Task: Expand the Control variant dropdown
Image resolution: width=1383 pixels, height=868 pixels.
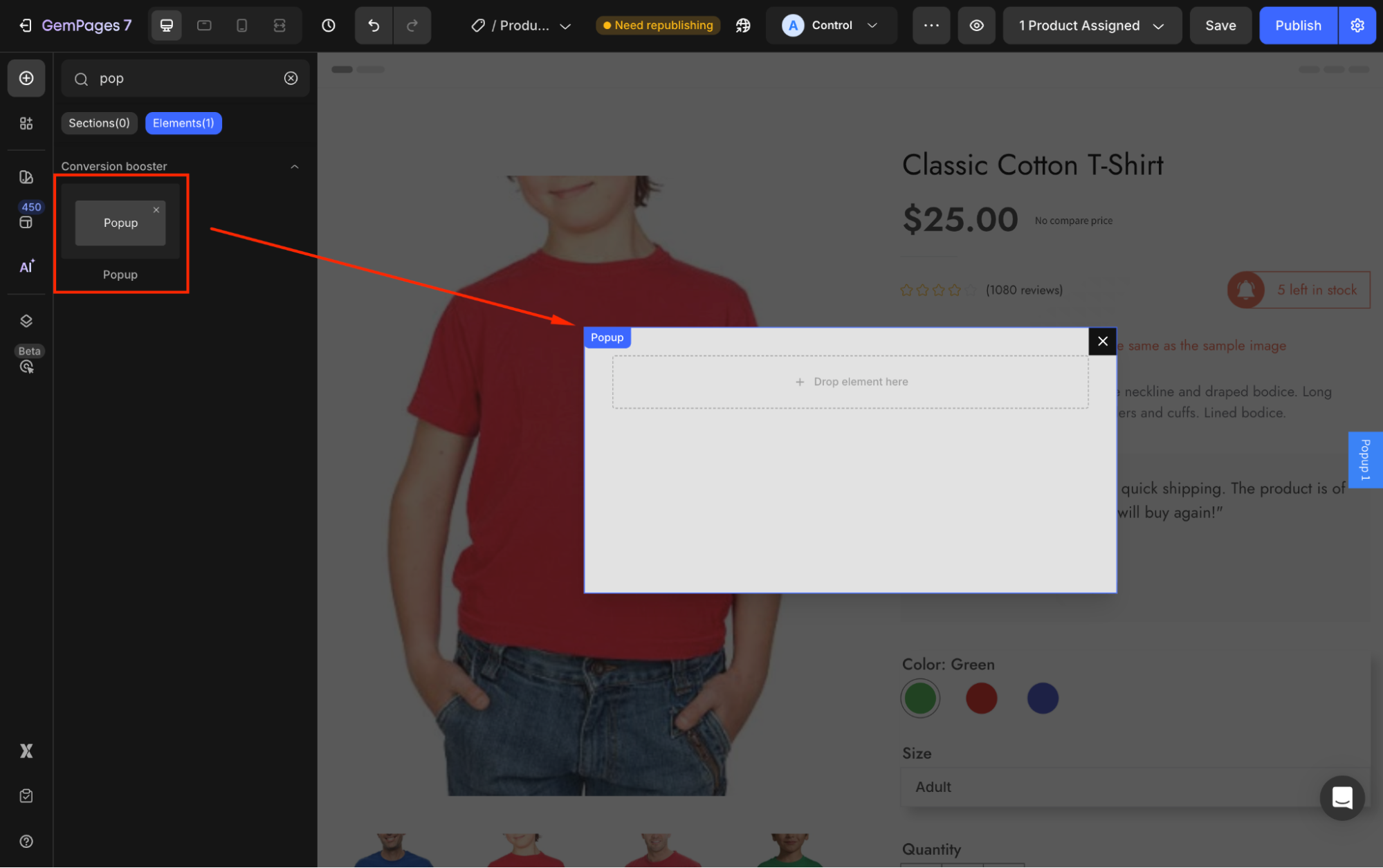Action: point(831,26)
